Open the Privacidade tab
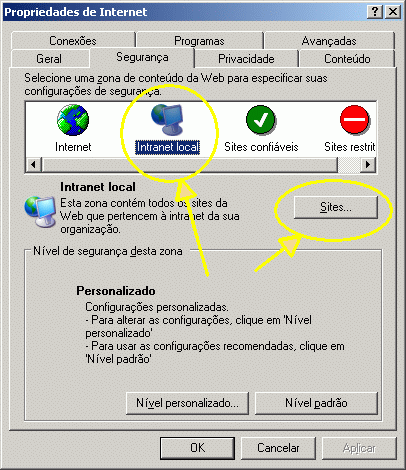This screenshot has height=470, width=406. point(246,59)
